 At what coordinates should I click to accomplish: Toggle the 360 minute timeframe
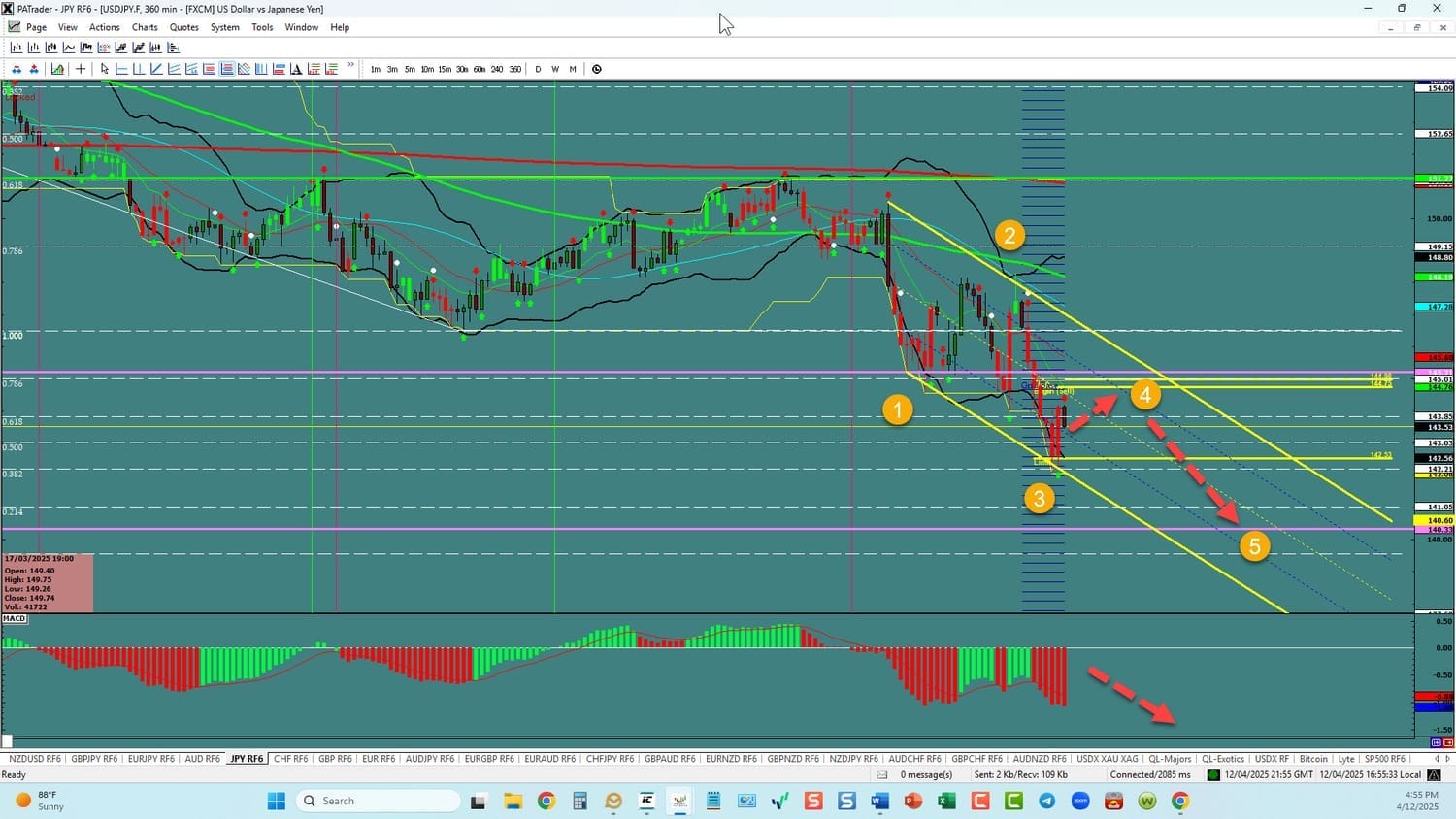514,69
